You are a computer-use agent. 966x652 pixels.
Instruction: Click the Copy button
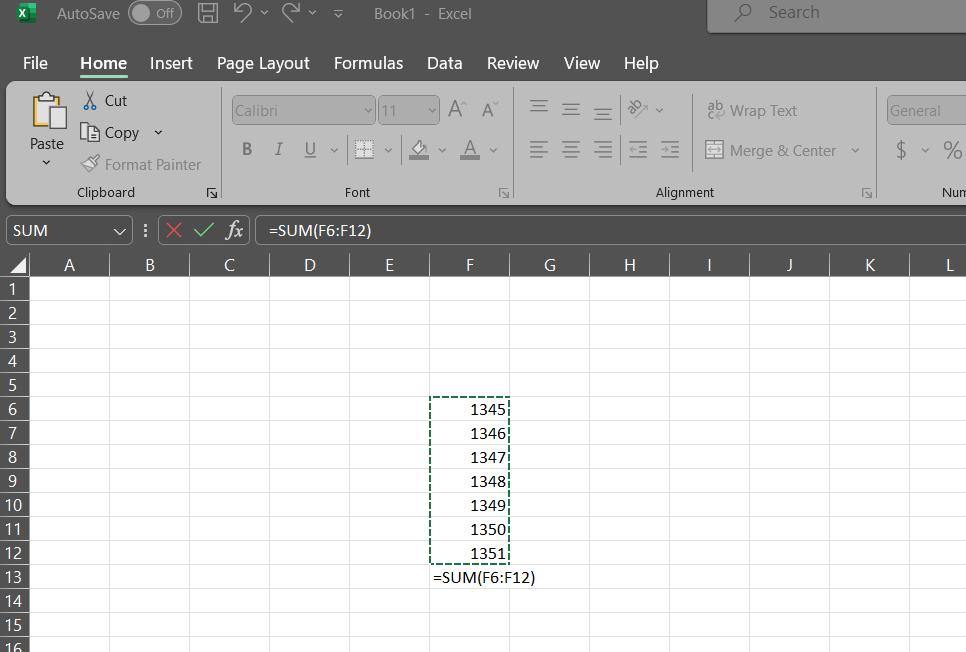(110, 132)
